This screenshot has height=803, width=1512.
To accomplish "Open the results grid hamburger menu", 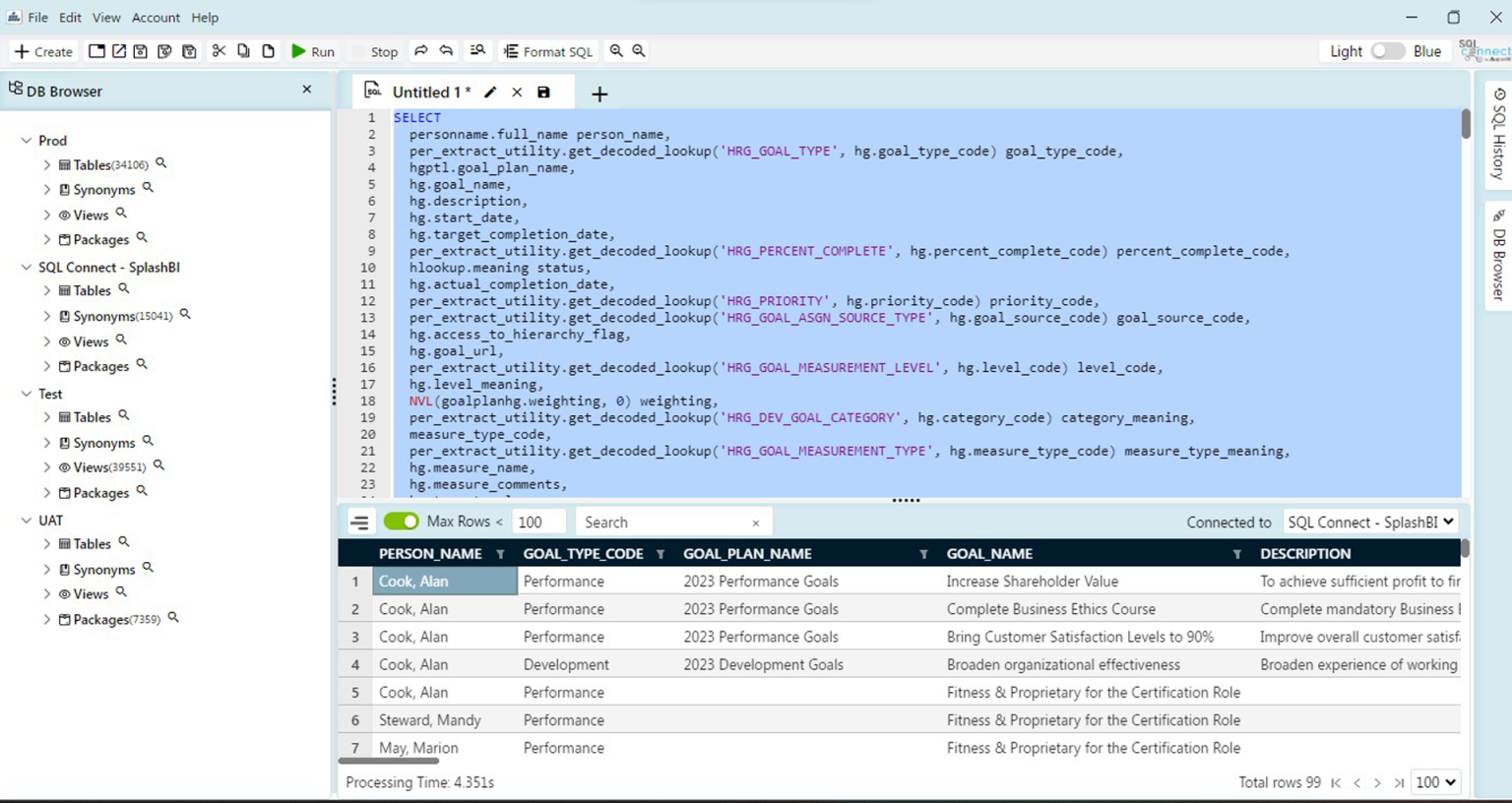I will point(360,523).
